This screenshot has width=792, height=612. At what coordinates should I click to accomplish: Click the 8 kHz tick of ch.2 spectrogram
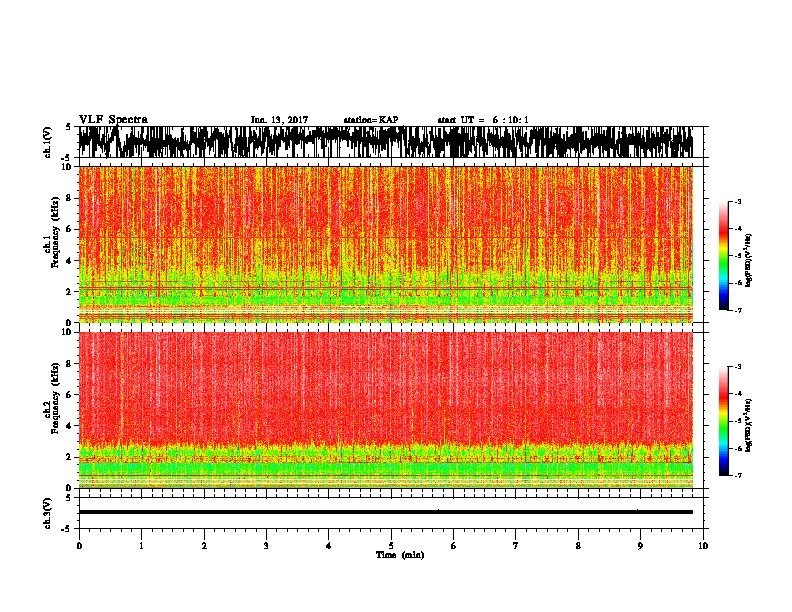69,364
